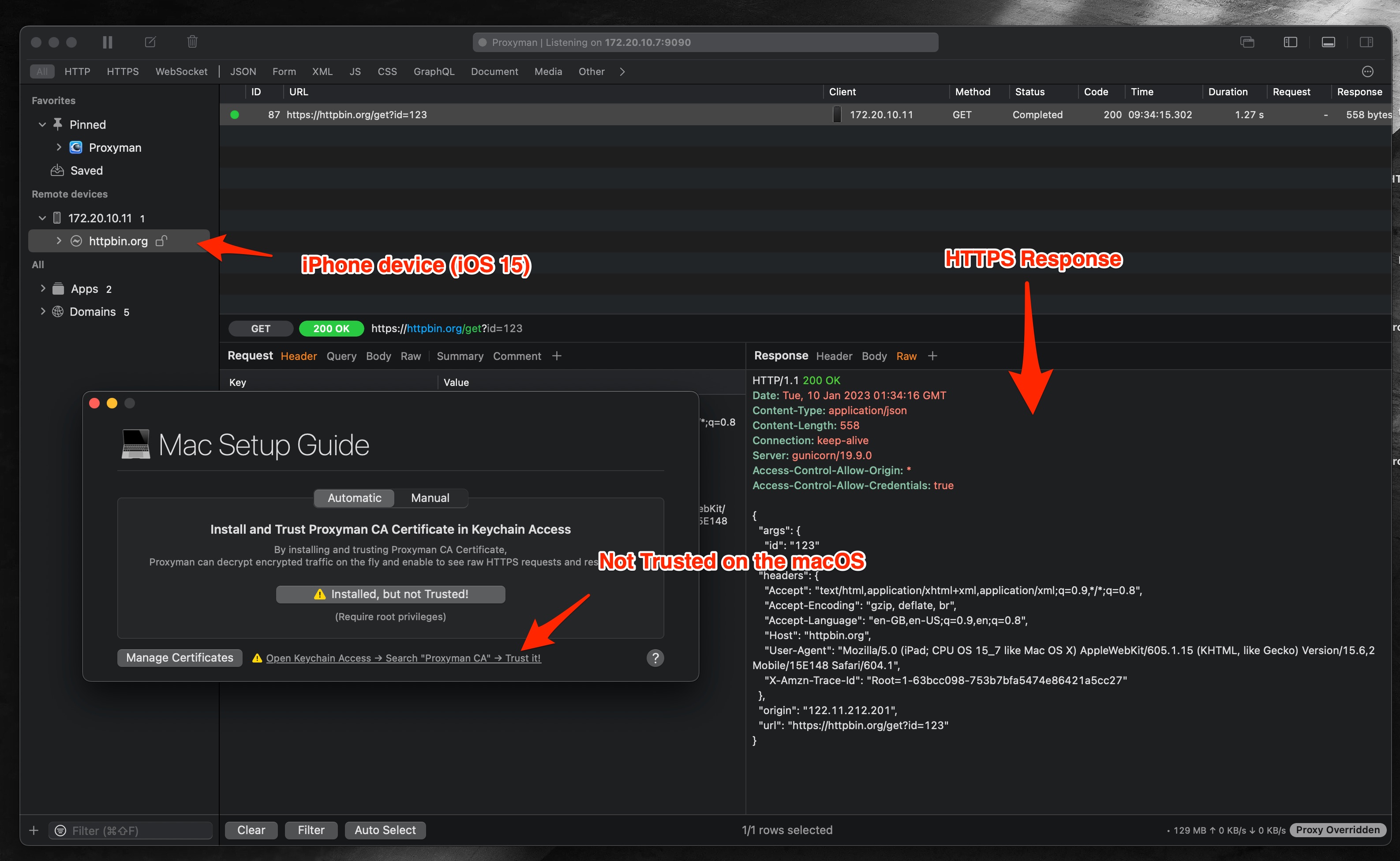The image size is (1400, 861).
Task: Filter traffic by the JSON tab
Action: tap(243, 72)
